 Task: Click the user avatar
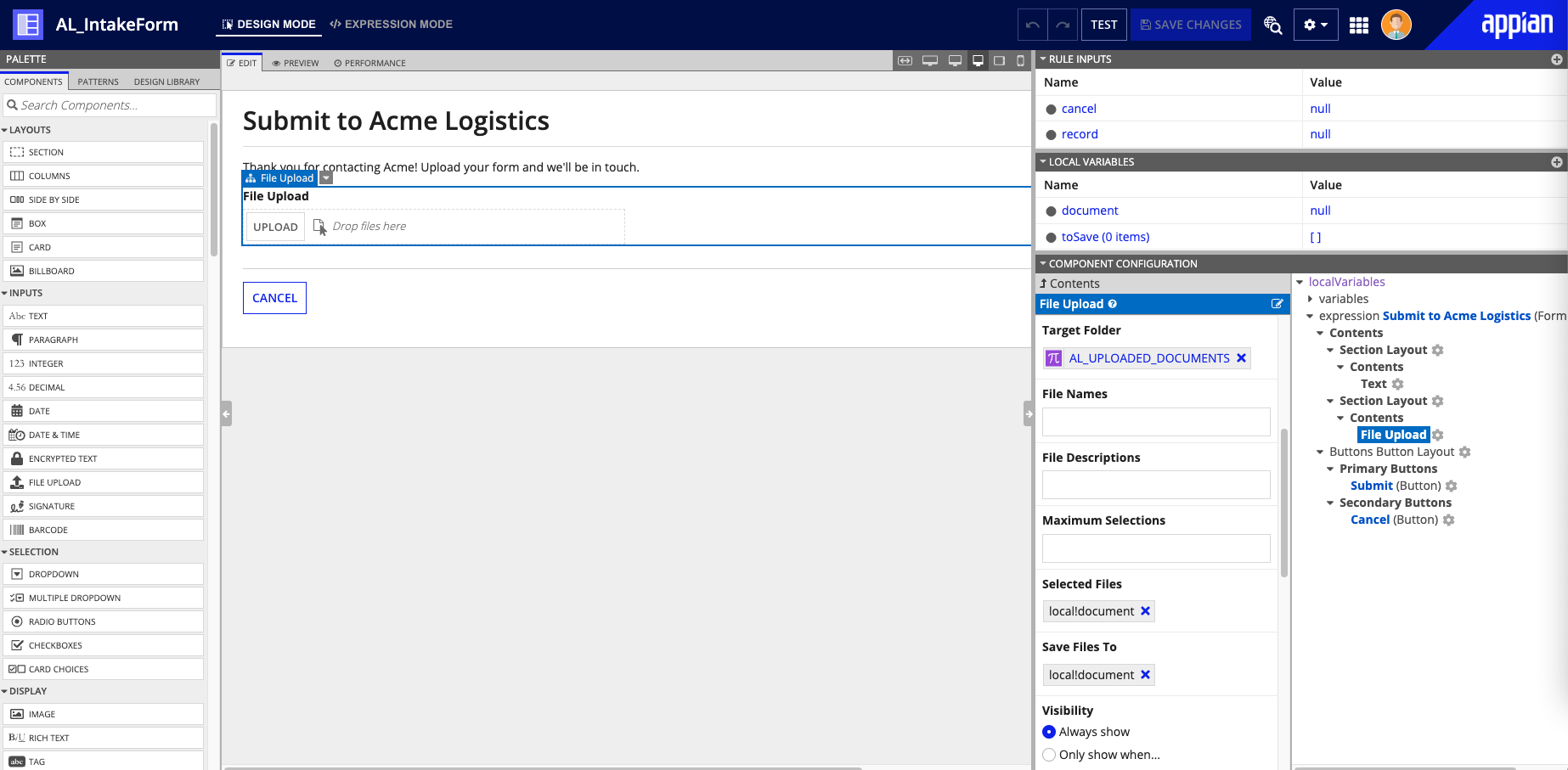pyautogui.click(x=1396, y=25)
